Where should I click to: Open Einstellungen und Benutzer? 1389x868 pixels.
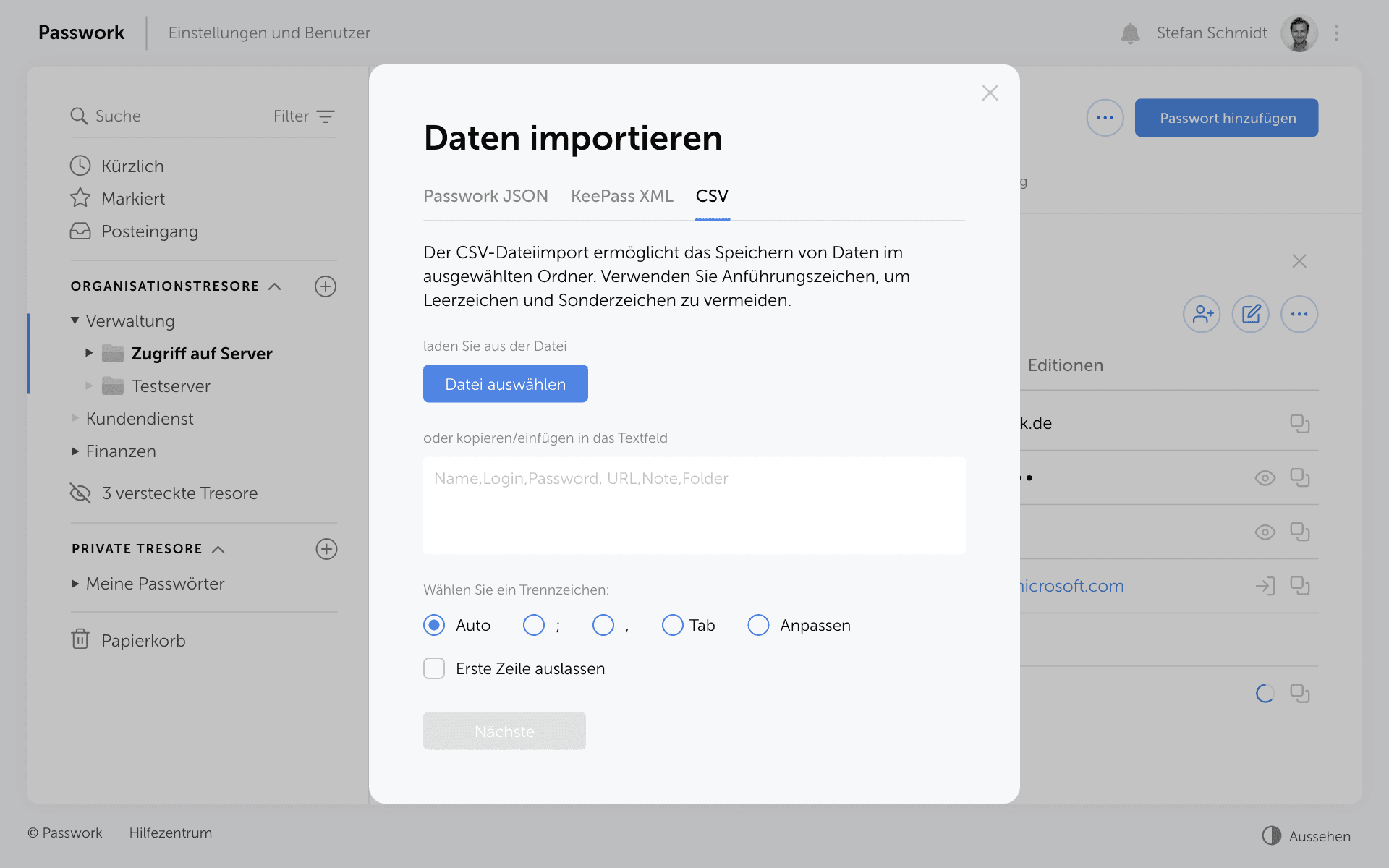269,33
